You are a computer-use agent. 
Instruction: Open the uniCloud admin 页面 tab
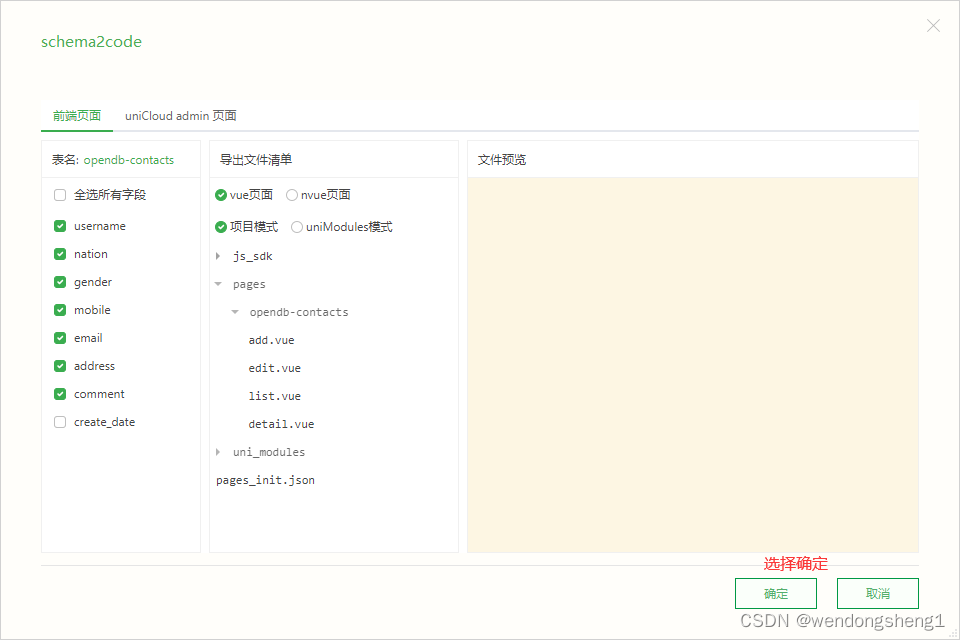pyautogui.click(x=181, y=116)
